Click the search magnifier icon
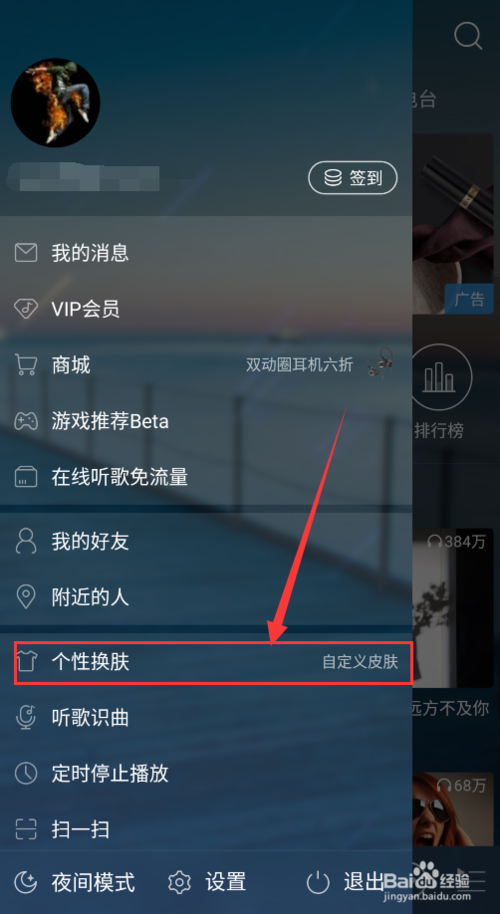The width and height of the screenshot is (500, 914). pos(467,36)
